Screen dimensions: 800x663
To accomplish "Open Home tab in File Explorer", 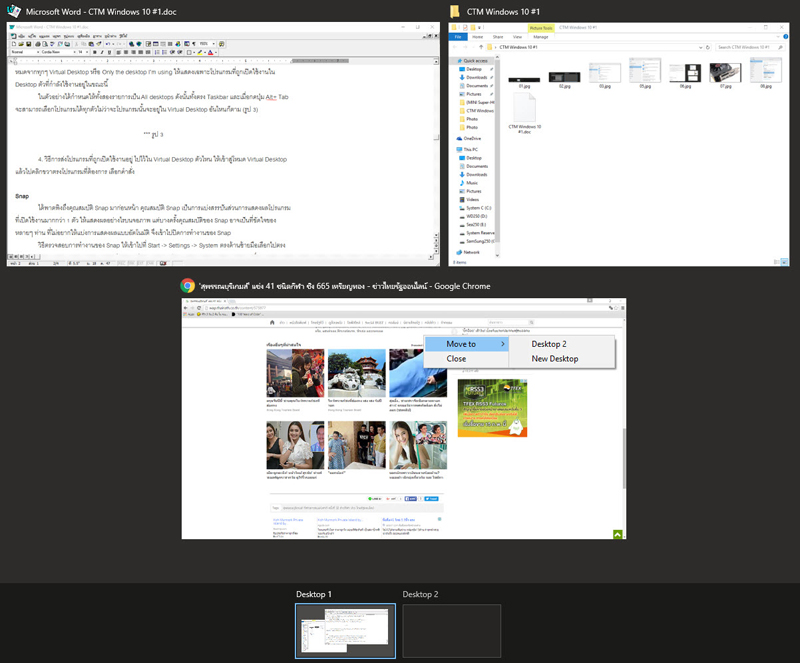I will tap(478, 37).
